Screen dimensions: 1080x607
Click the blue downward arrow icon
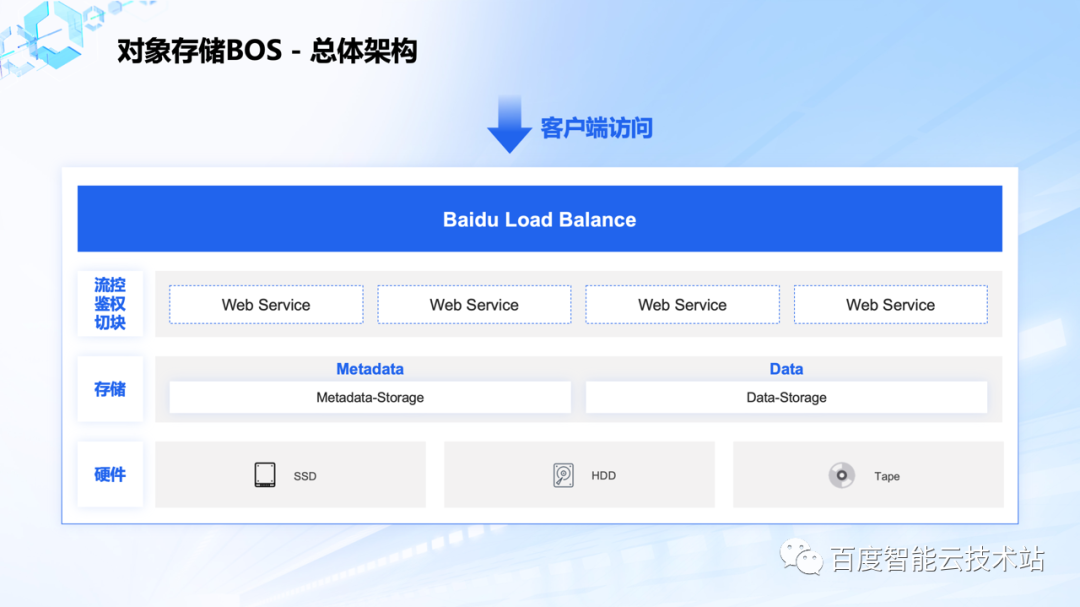[x=510, y=124]
